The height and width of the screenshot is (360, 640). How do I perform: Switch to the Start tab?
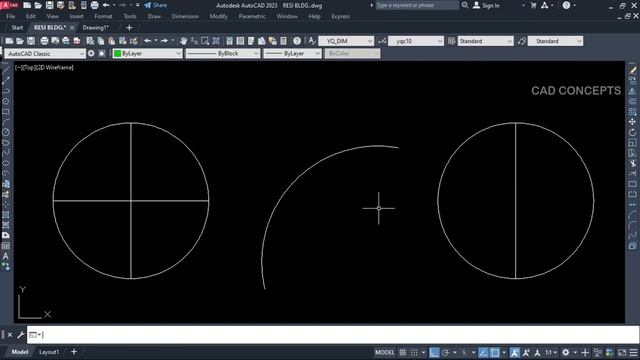17,27
